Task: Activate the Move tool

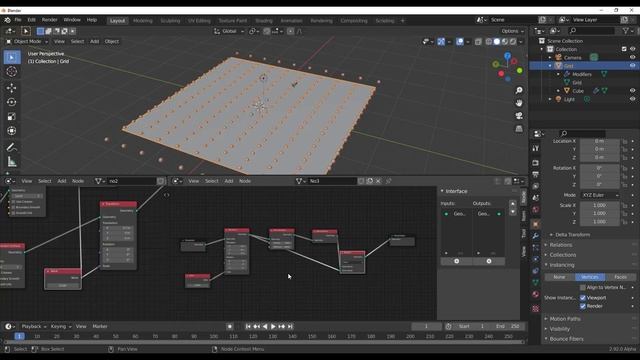Action: point(12,88)
